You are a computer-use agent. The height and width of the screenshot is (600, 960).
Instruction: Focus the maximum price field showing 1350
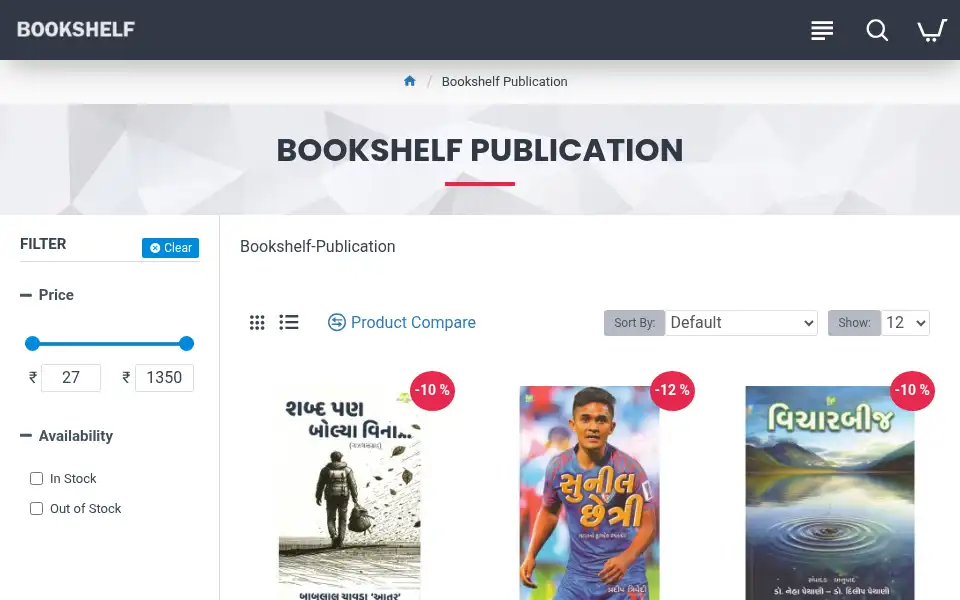coord(164,378)
